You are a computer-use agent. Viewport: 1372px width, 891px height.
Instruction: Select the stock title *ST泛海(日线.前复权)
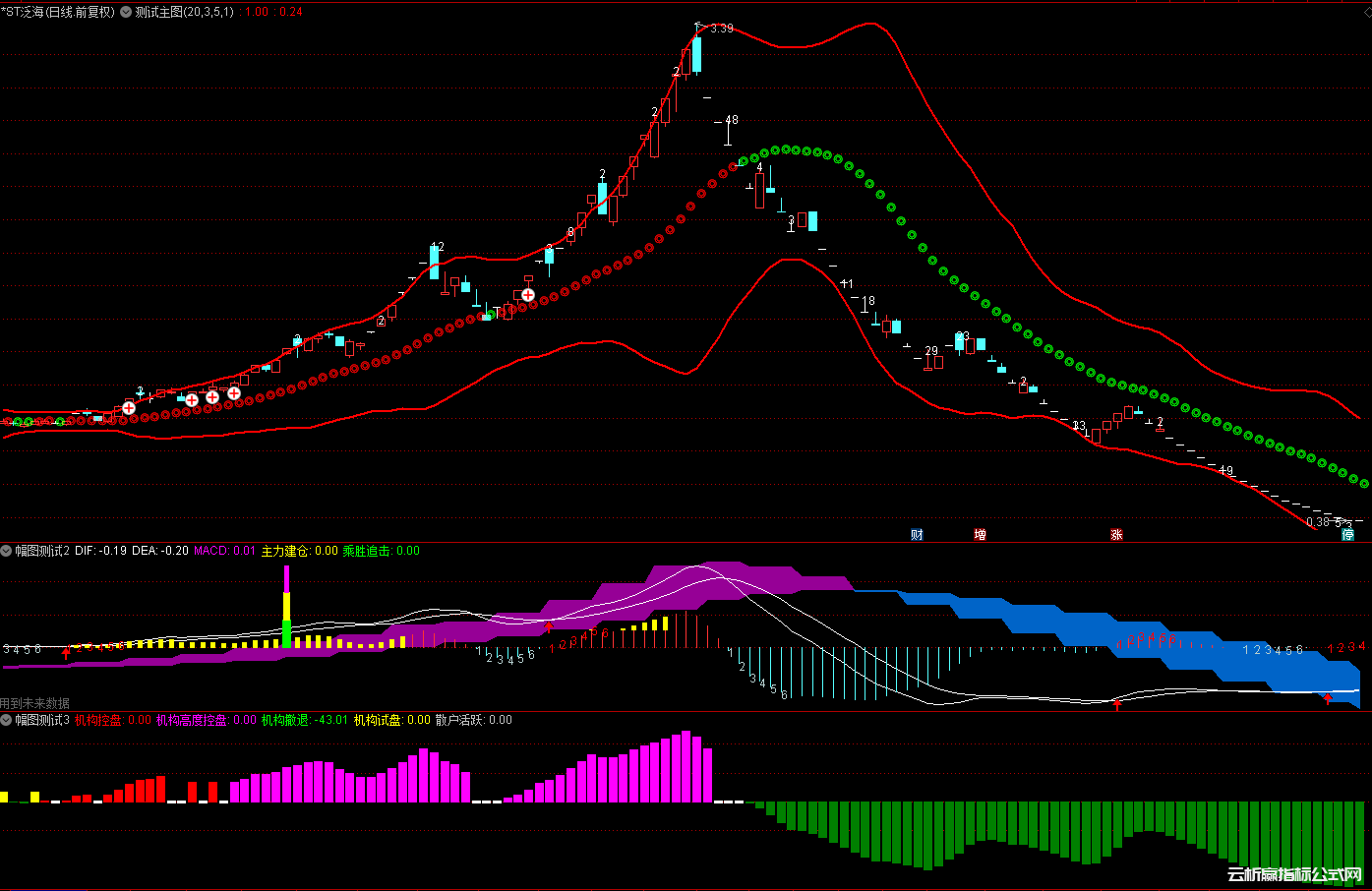pyautogui.click(x=58, y=12)
